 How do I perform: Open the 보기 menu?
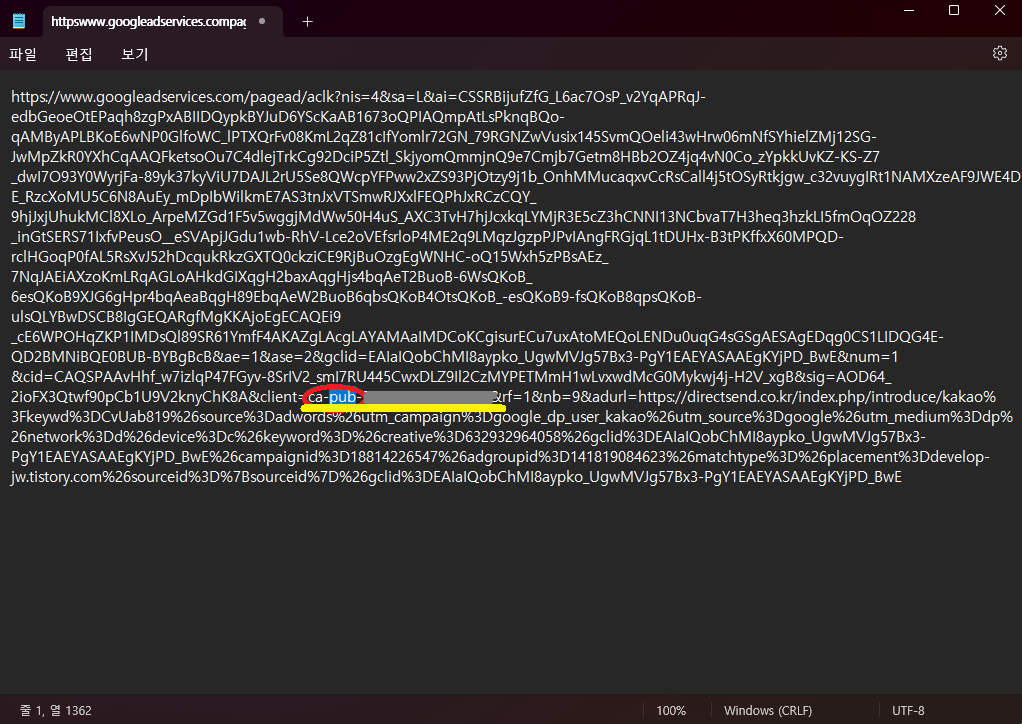(135, 54)
